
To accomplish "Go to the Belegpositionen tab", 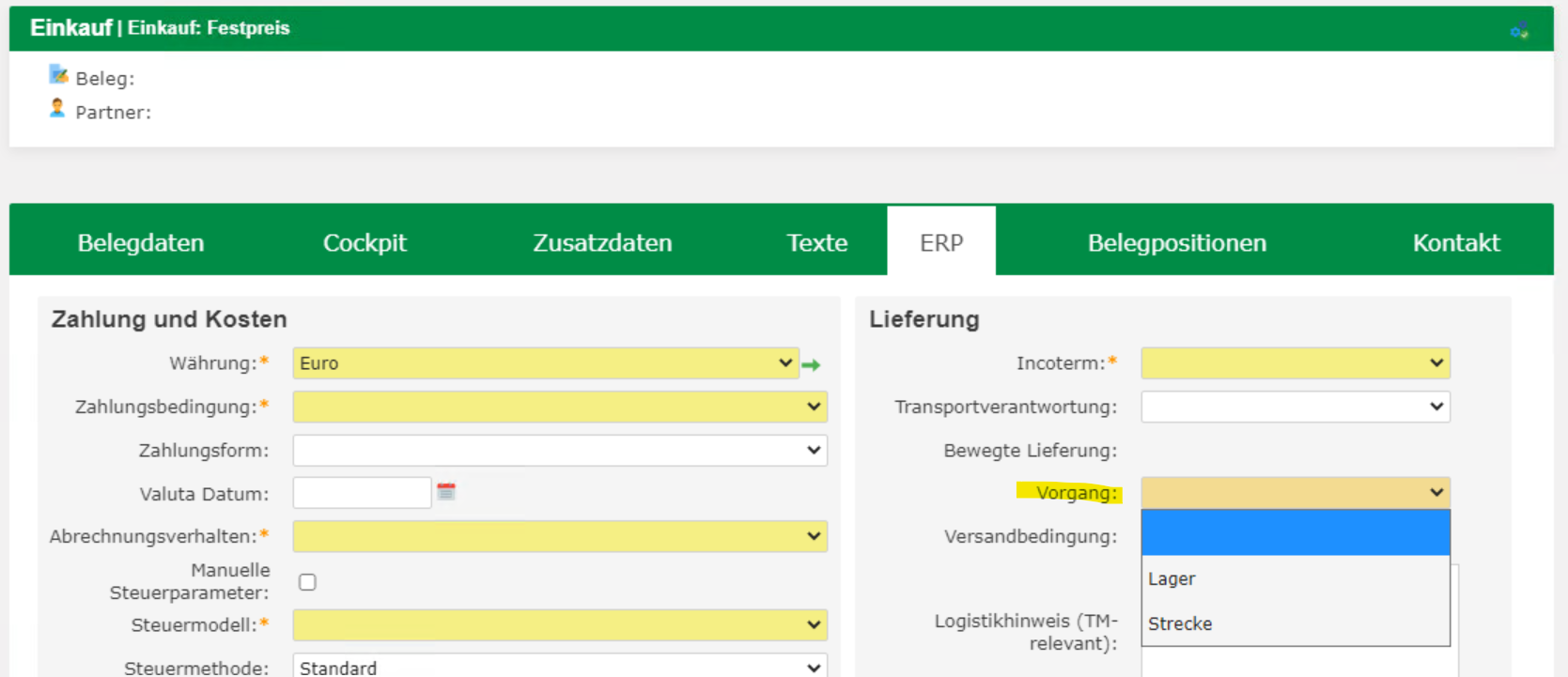I will pyautogui.click(x=1176, y=242).
